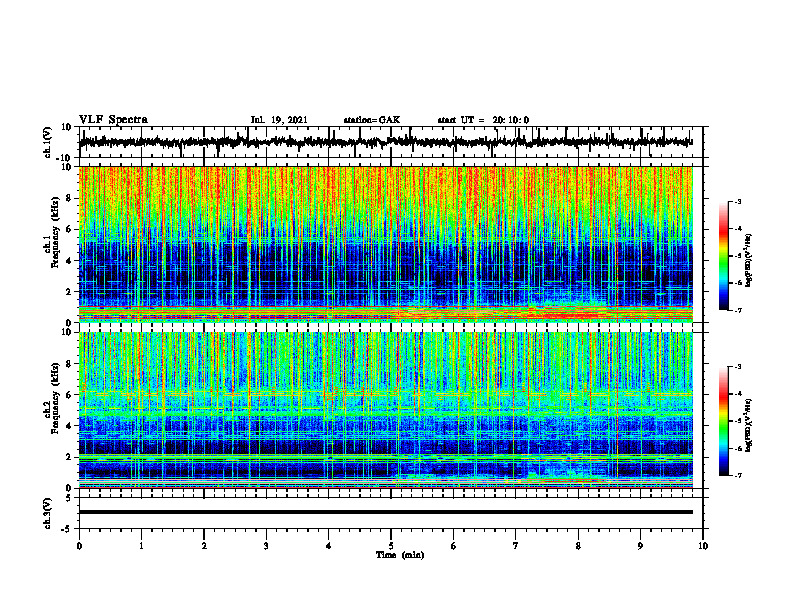The height and width of the screenshot is (612, 792).
Task: Click the time axis tick label "5"
Action: [391, 546]
